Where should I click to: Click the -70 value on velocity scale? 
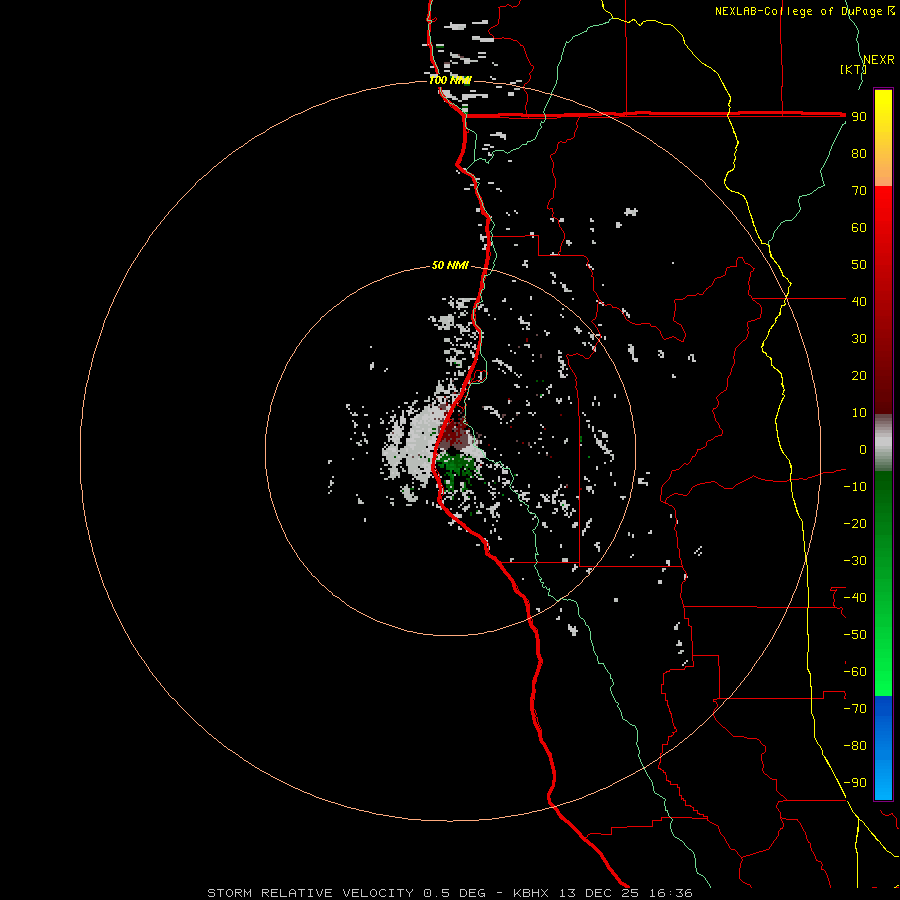click(855, 709)
